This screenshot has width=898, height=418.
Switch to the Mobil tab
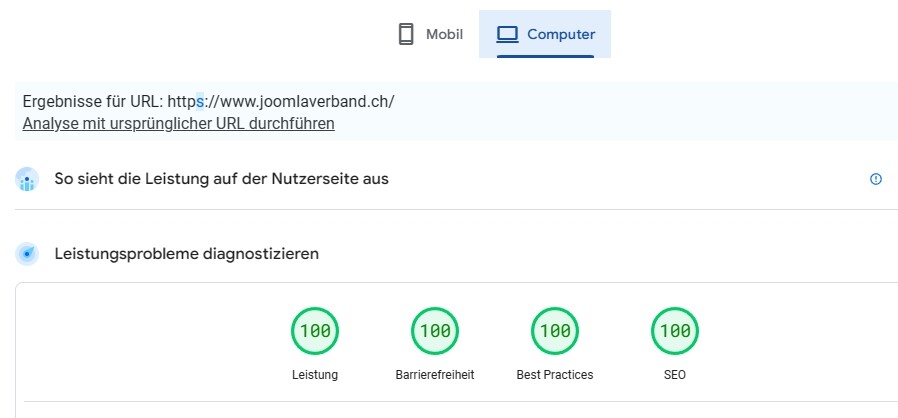(x=431, y=35)
